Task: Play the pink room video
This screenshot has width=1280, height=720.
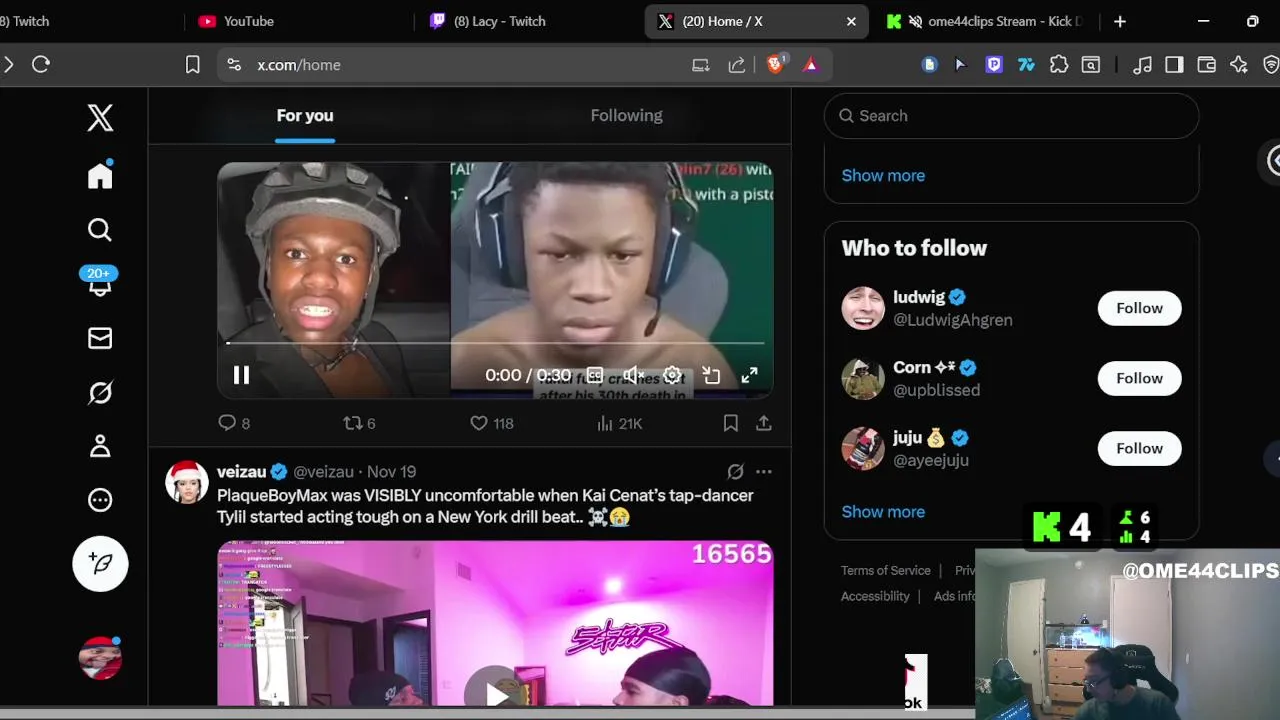Action: point(495,693)
